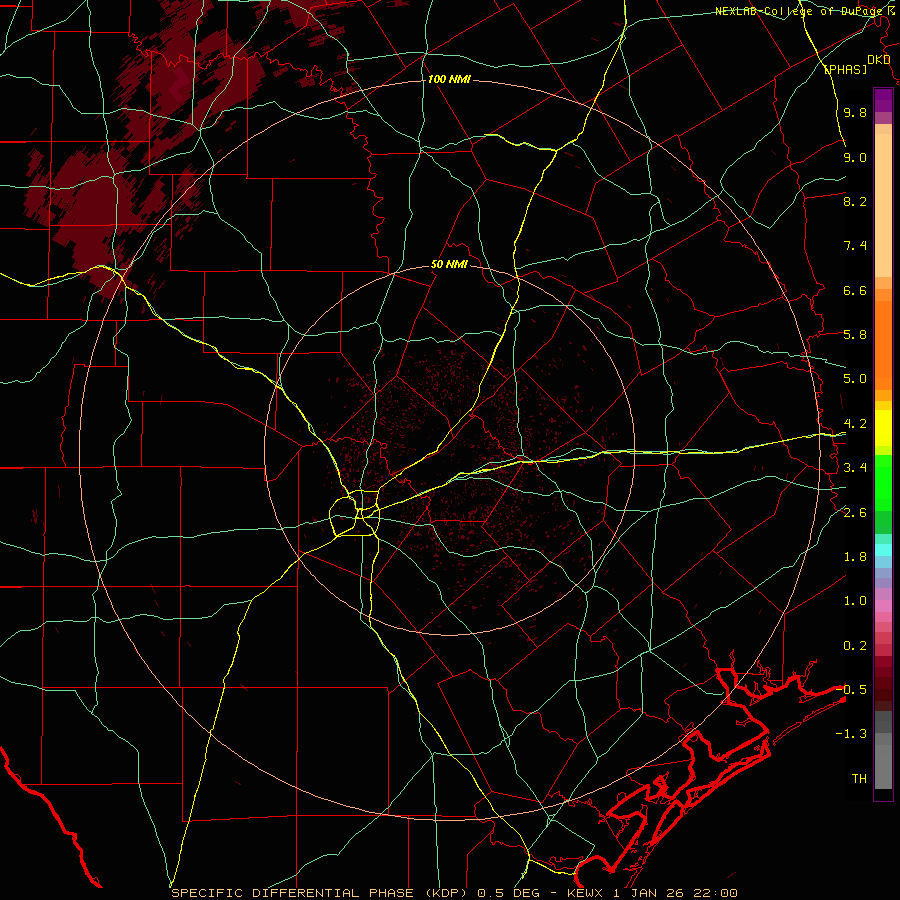Click the 5.8 scale value
Viewport: 900px width, 900px height.
[855, 335]
